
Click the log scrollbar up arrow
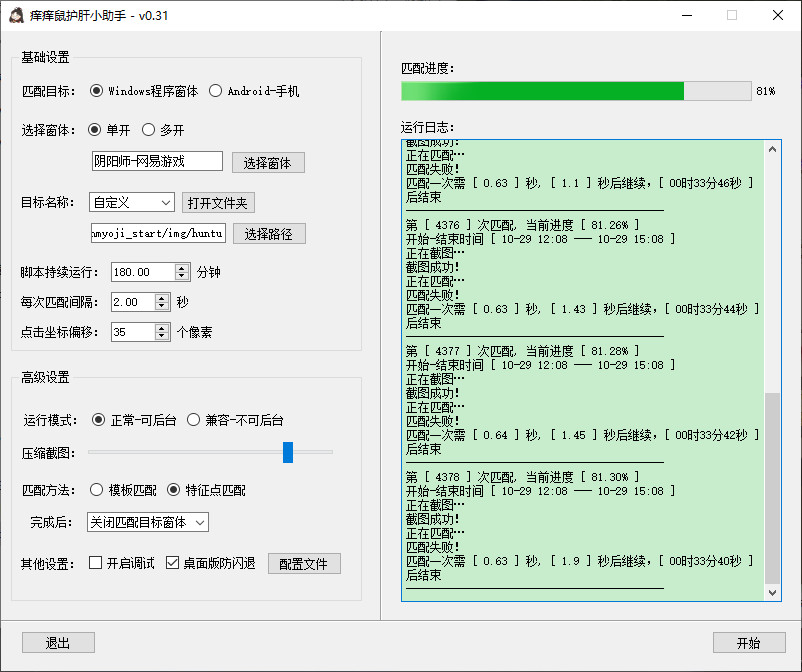[772, 149]
